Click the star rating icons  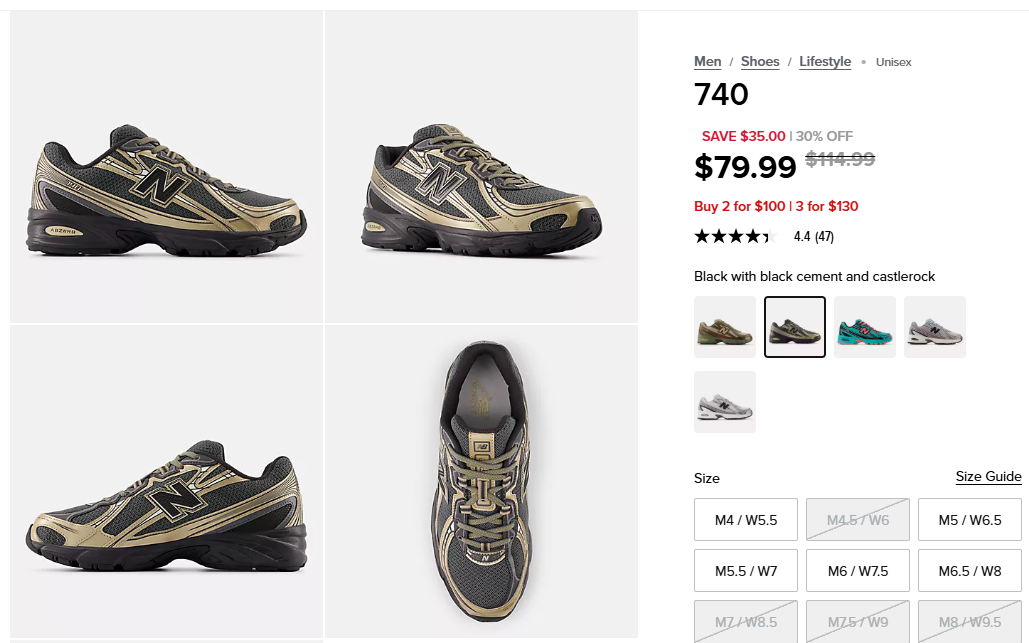pos(735,237)
